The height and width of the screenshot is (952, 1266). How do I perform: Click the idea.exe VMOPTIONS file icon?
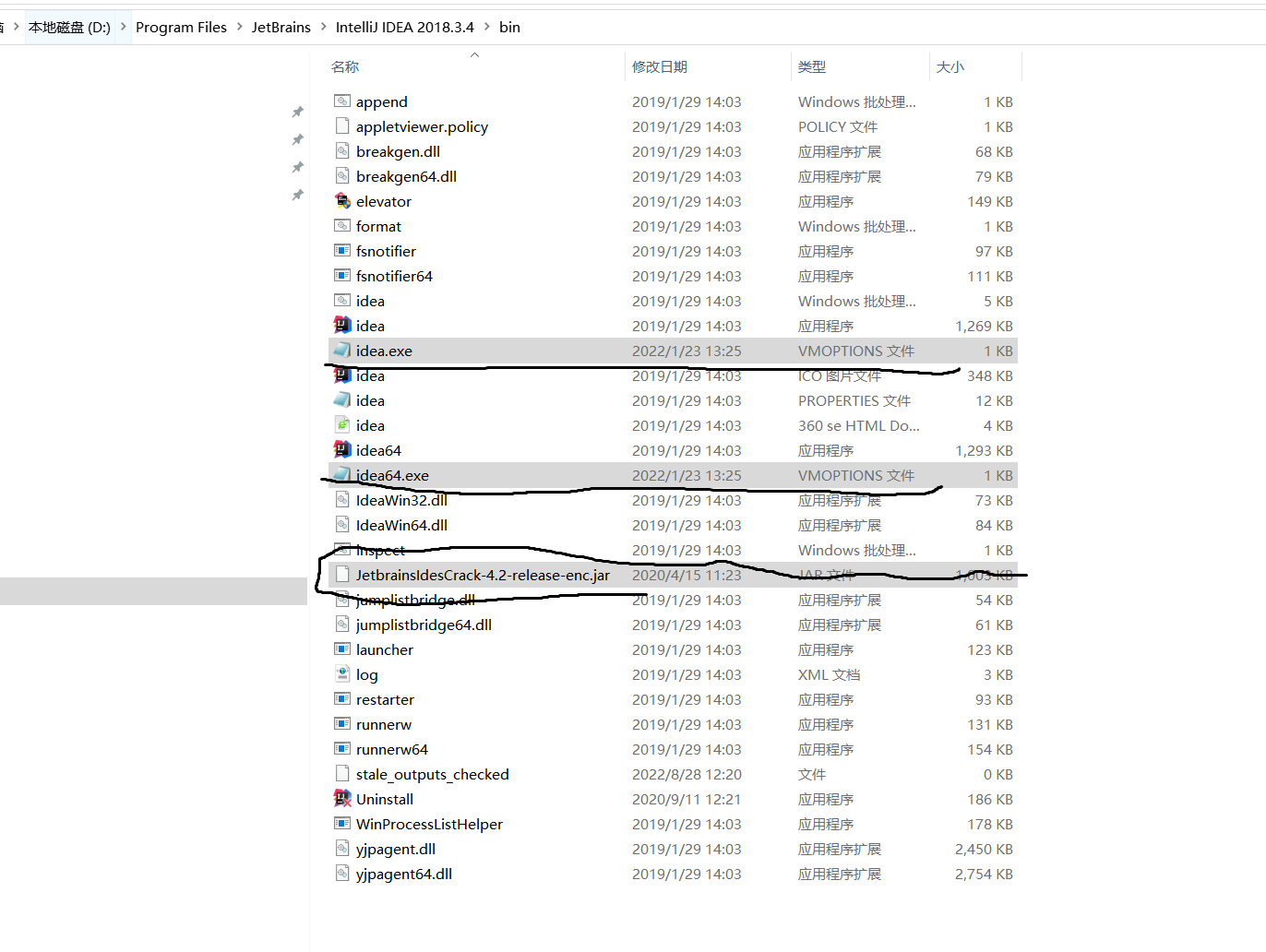(x=342, y=351)
